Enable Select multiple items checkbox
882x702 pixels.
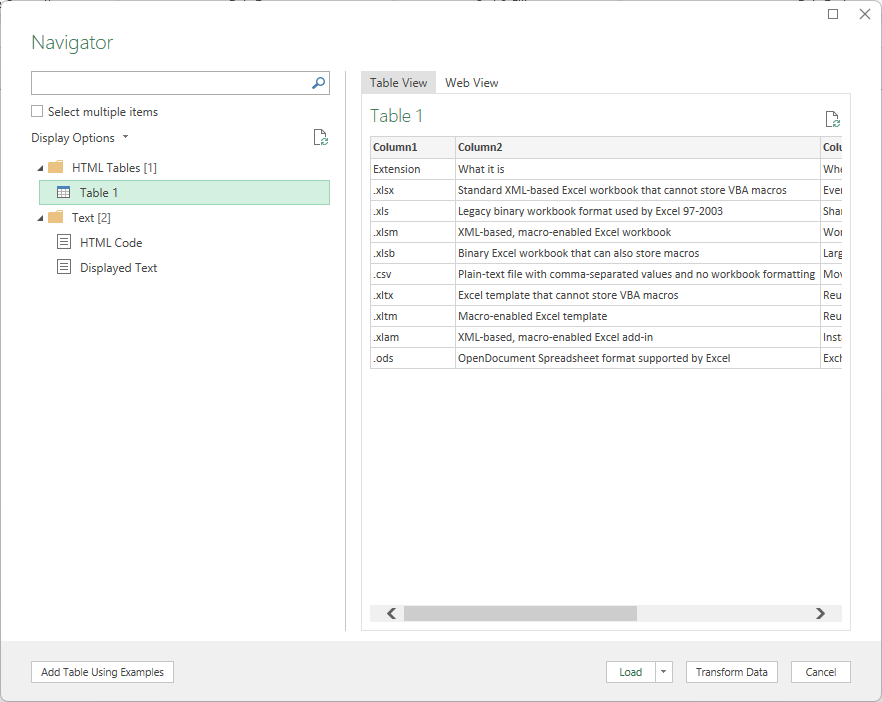point(37,111)
